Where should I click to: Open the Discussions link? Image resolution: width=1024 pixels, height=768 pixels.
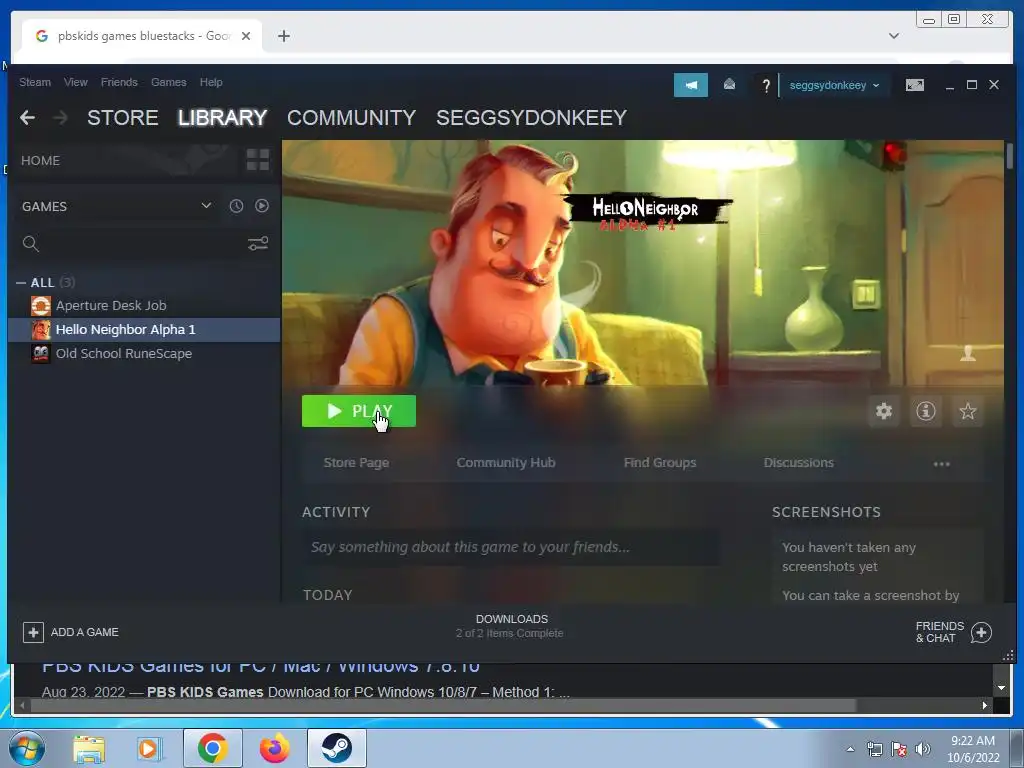tap(798, 462)
